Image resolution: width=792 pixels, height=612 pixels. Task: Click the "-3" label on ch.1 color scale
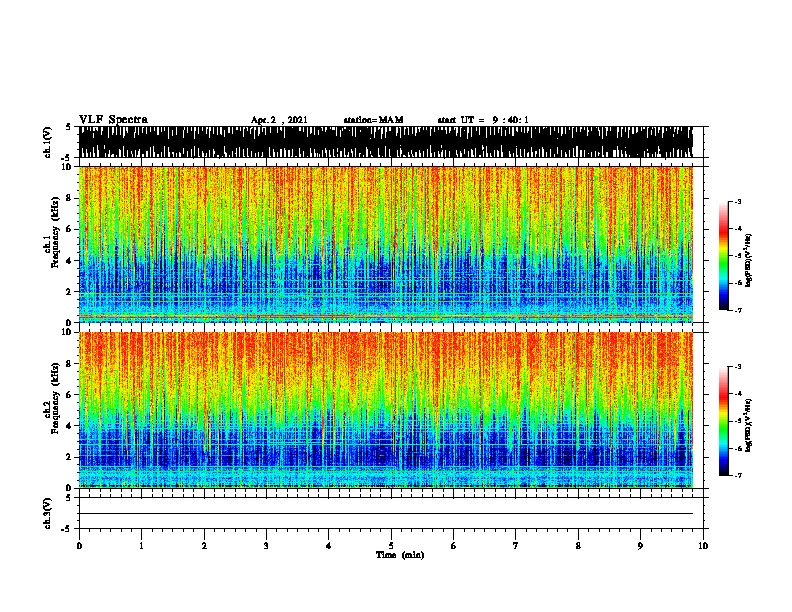tap(737, 201)
